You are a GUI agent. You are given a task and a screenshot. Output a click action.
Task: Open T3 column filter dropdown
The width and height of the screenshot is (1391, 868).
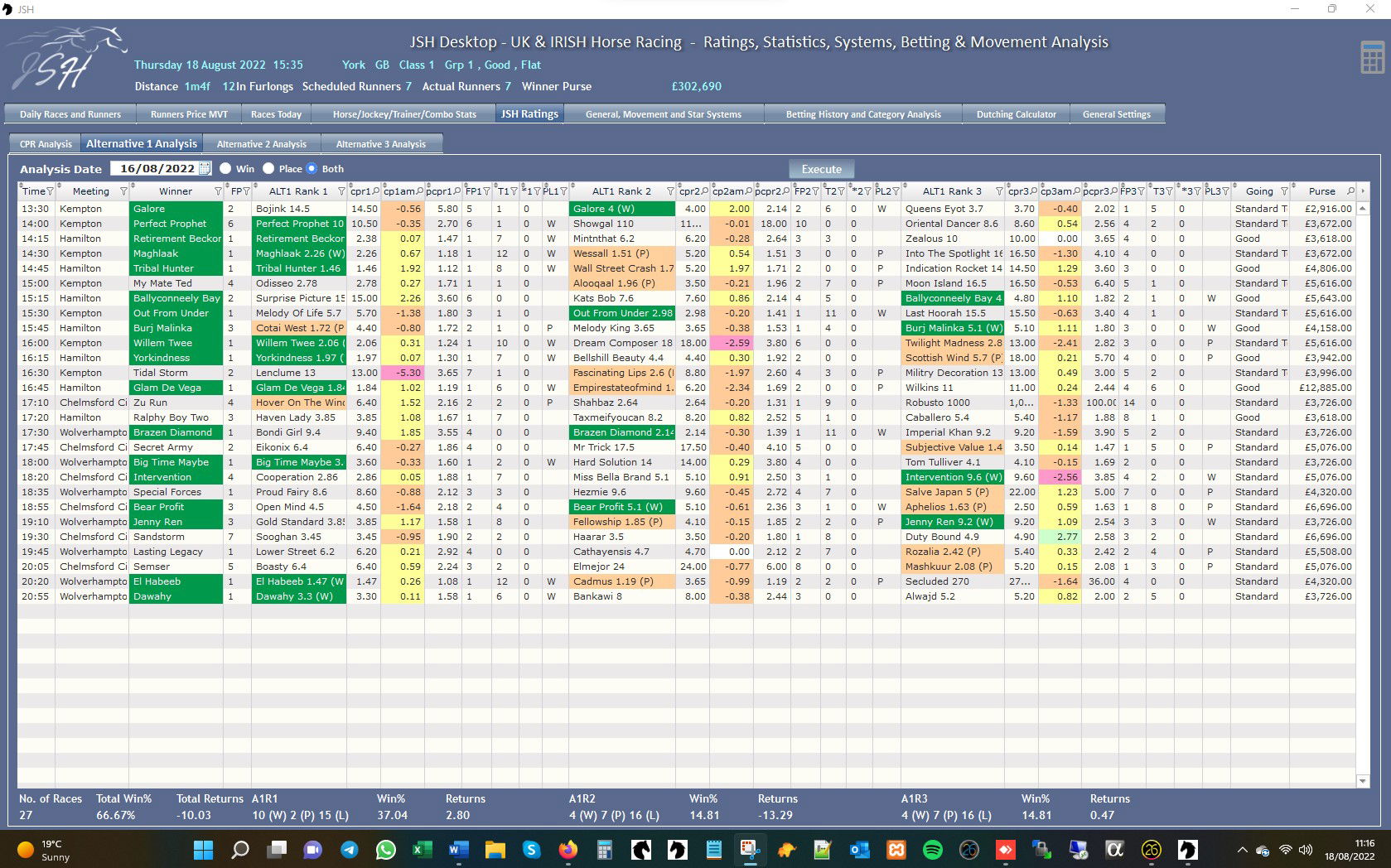click(x=1169, y=191)
